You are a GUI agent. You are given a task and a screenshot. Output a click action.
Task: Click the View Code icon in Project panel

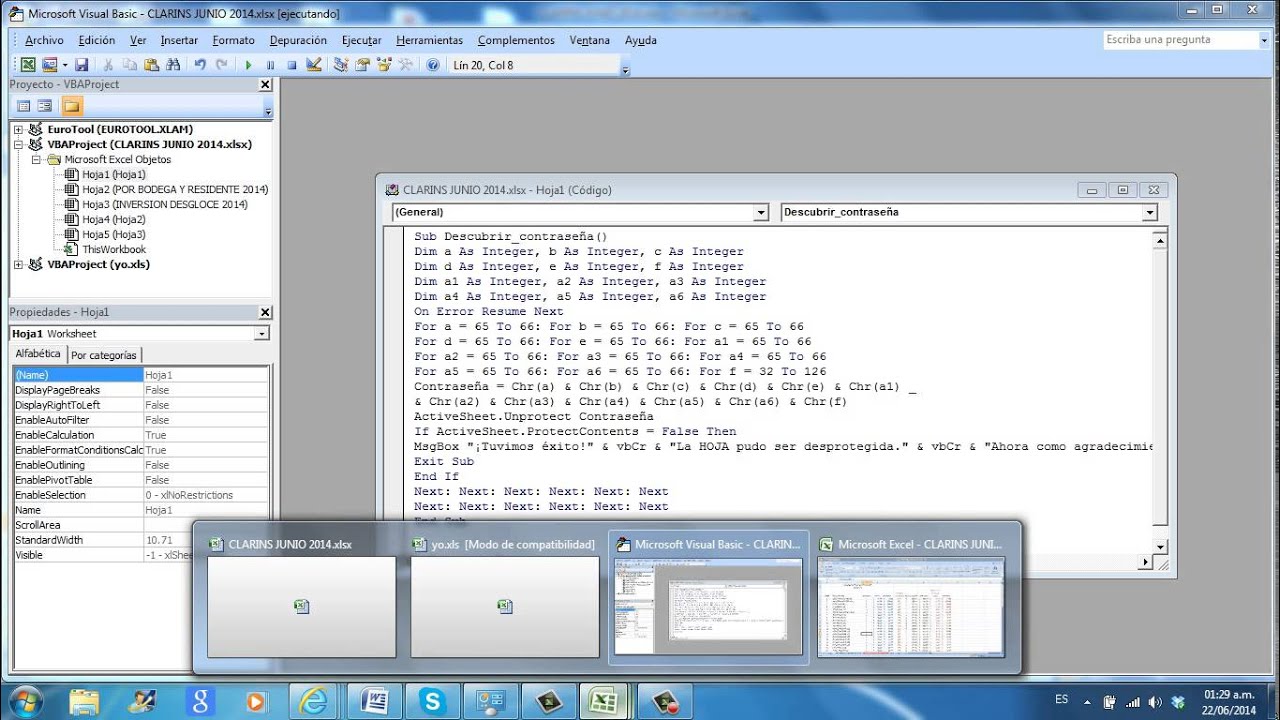[24, 106]
